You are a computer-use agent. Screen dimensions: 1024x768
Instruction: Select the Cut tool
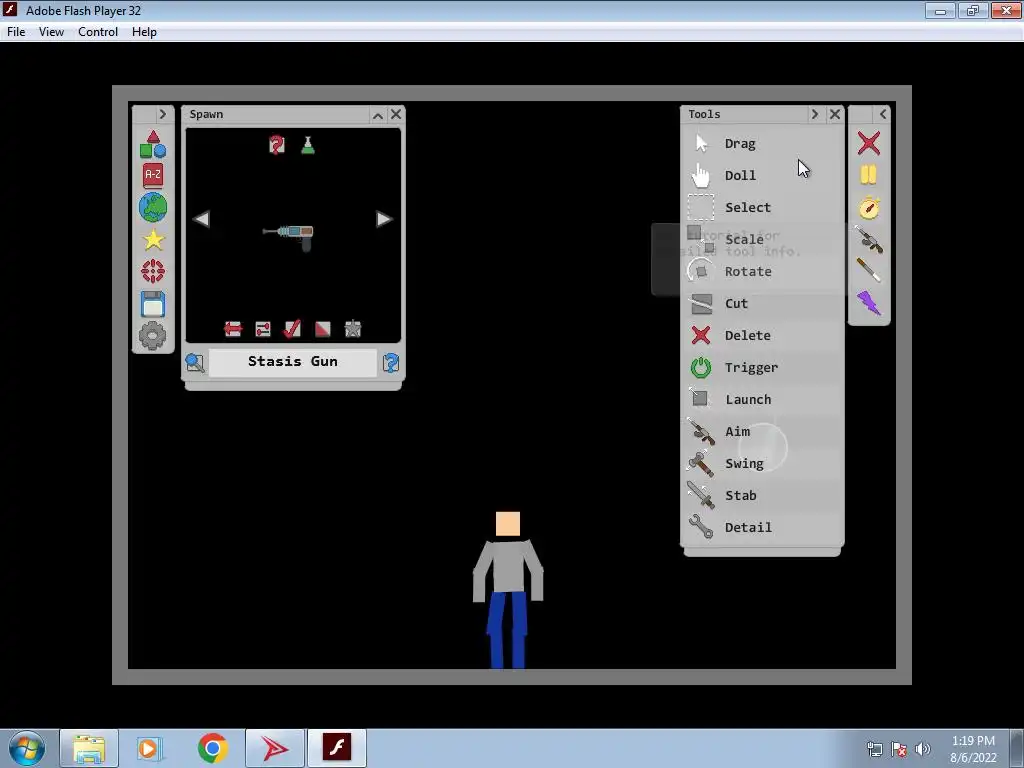[762, 304]
